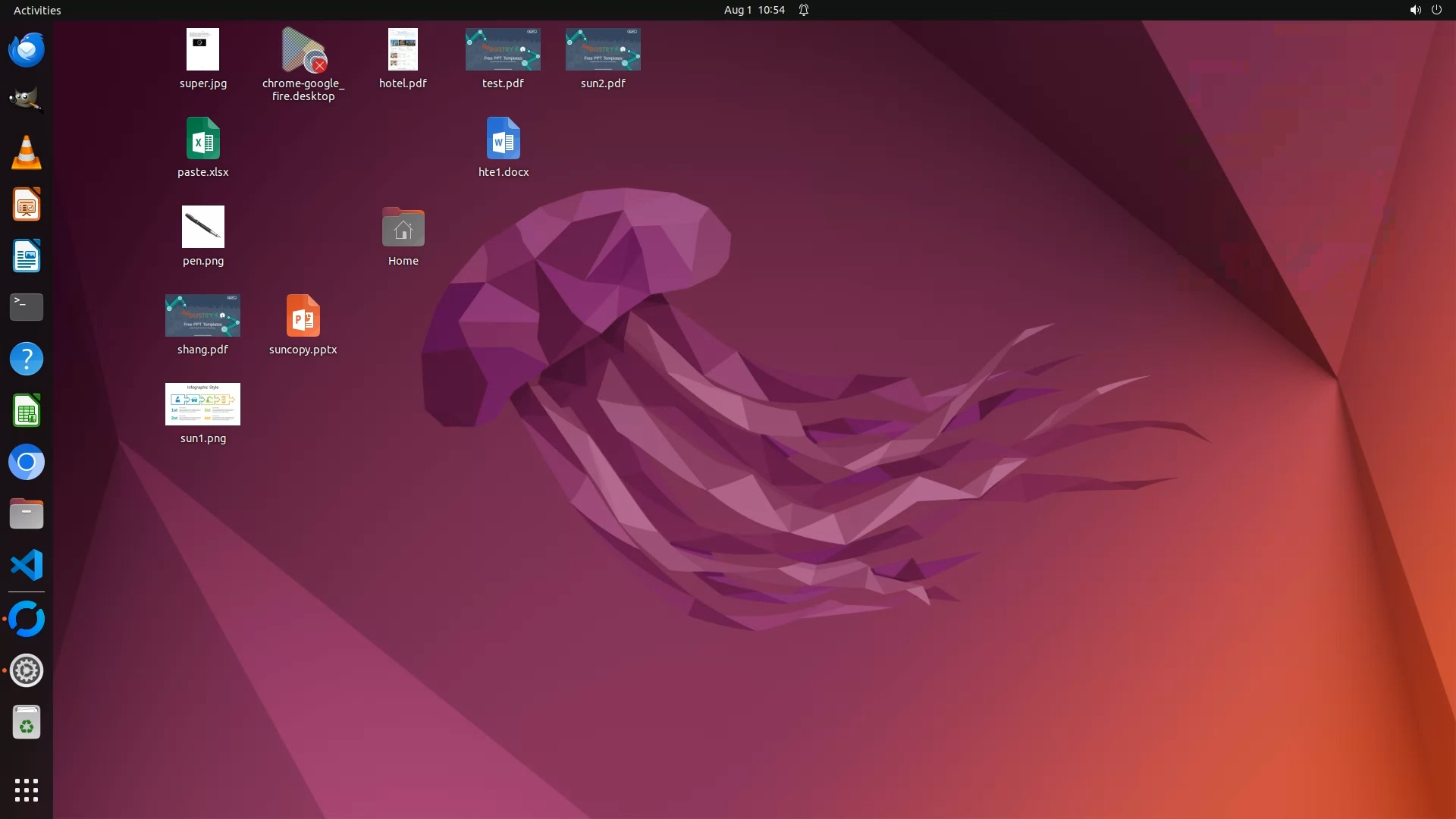Launch LibreOffice Impress from dock
The height and width of the screenshot is (819, 1456).
pyautogui.click(x=27, y=205)
